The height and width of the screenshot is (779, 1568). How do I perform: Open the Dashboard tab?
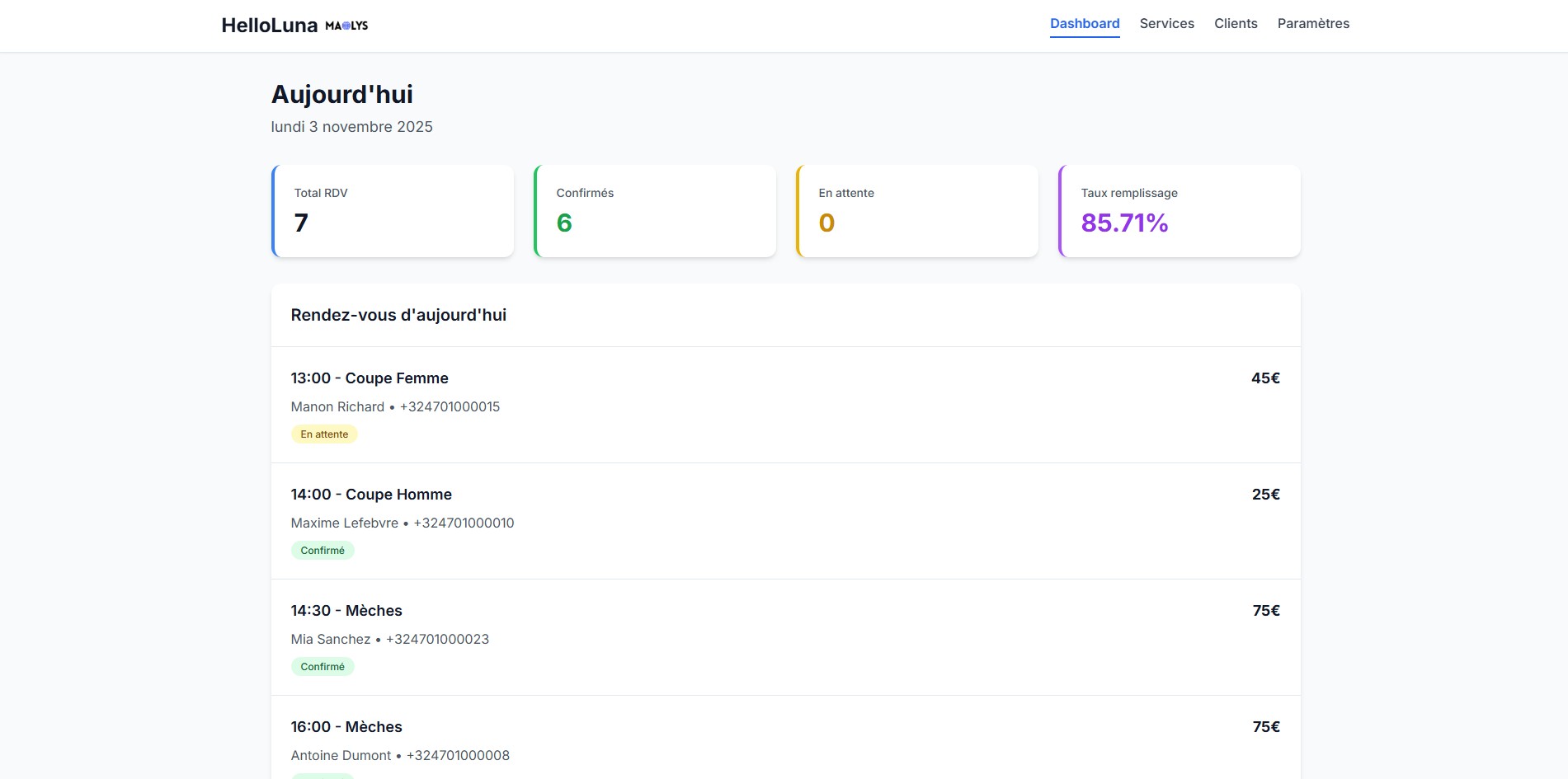click(x=1084, y=24)
